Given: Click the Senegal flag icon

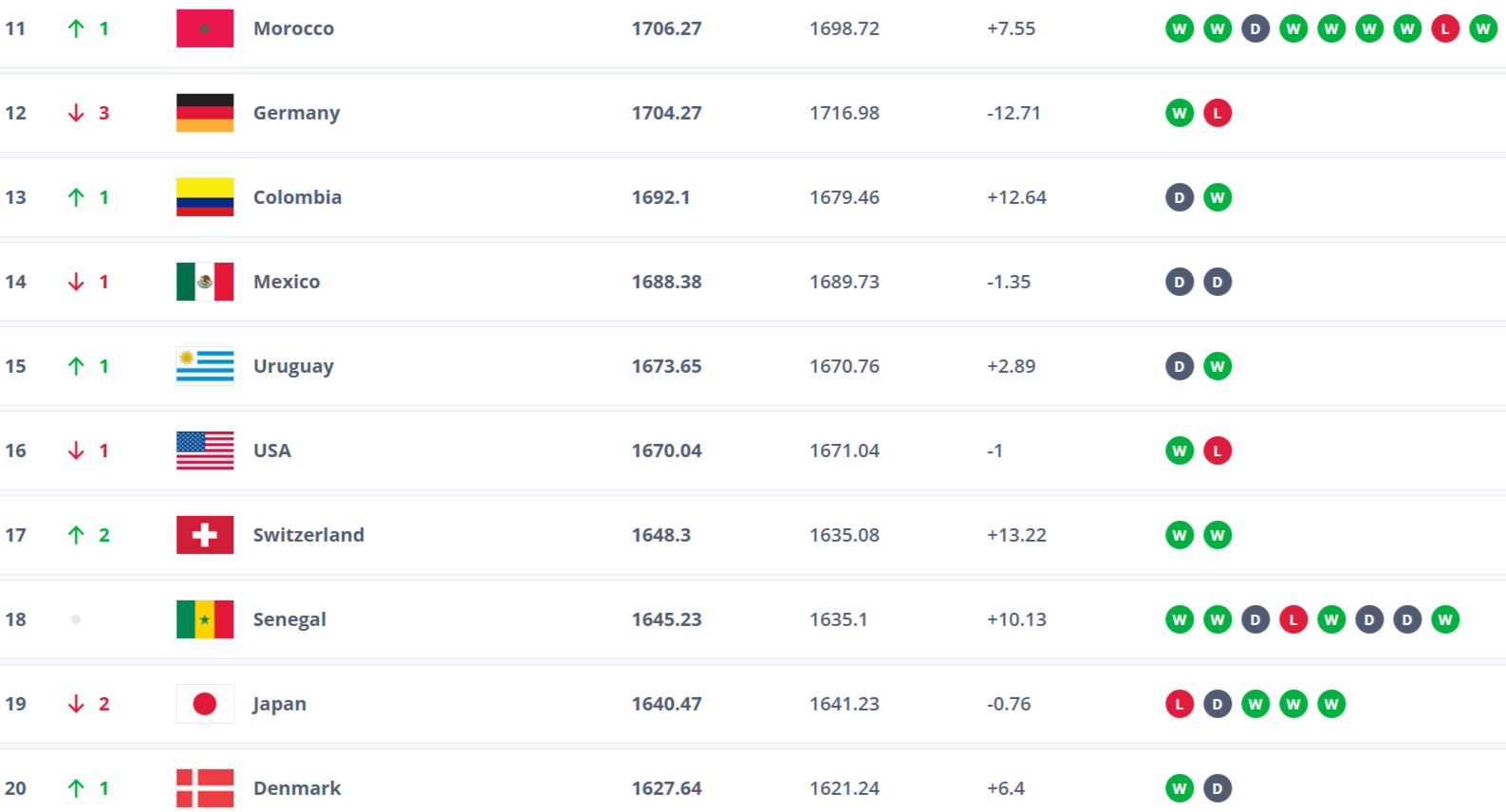Looking at the screenshot, I should pos(205,619).
